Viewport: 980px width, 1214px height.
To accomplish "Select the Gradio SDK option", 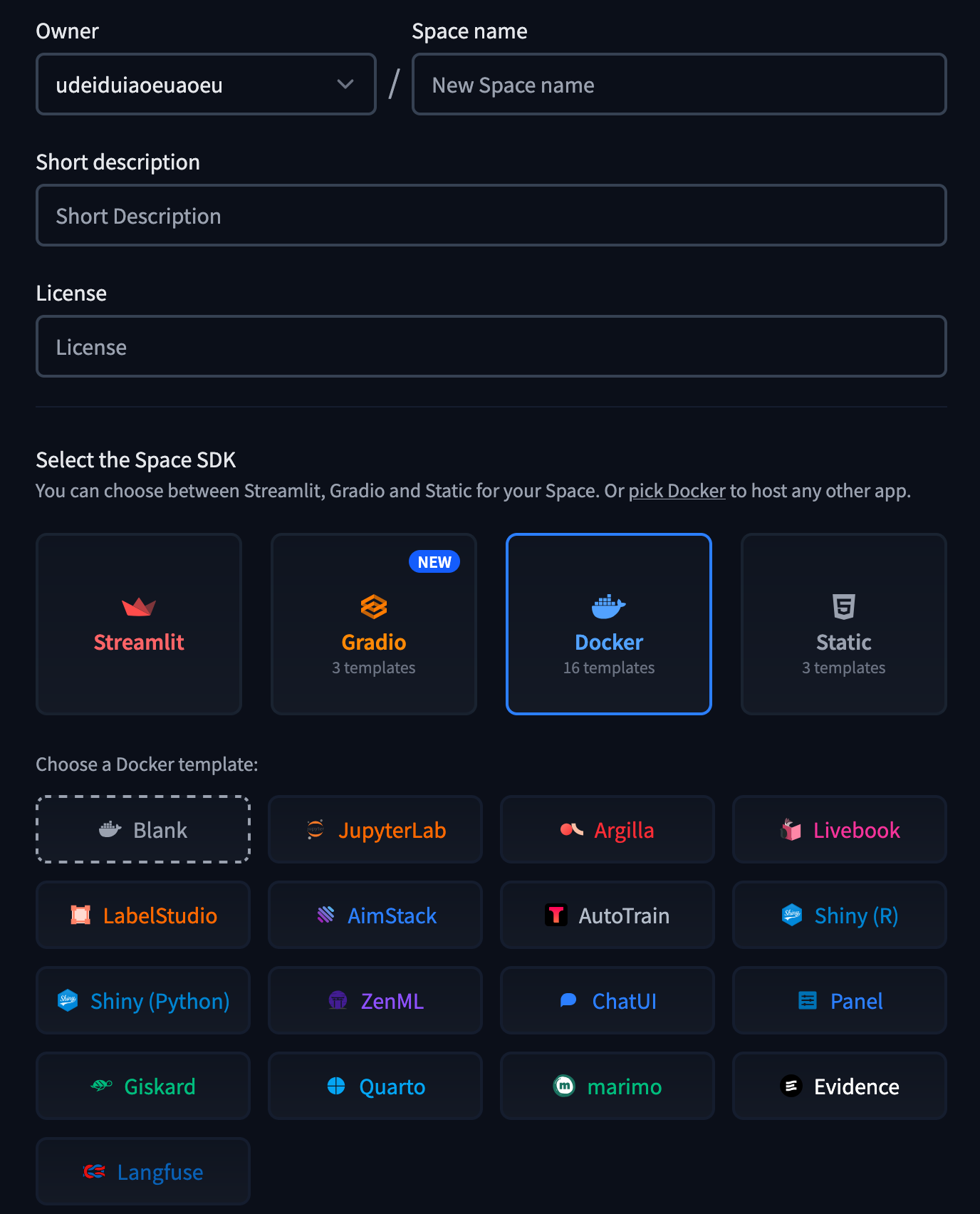I will (374, 624).
